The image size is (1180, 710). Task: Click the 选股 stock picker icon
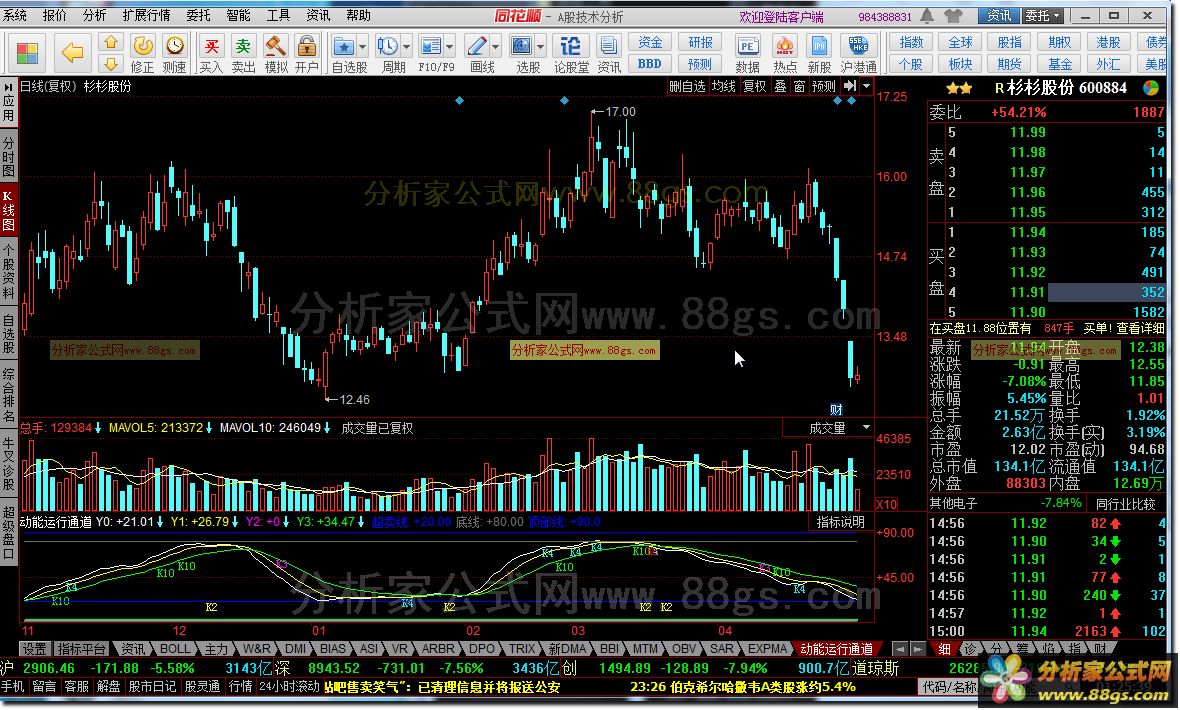coord(522,47)
